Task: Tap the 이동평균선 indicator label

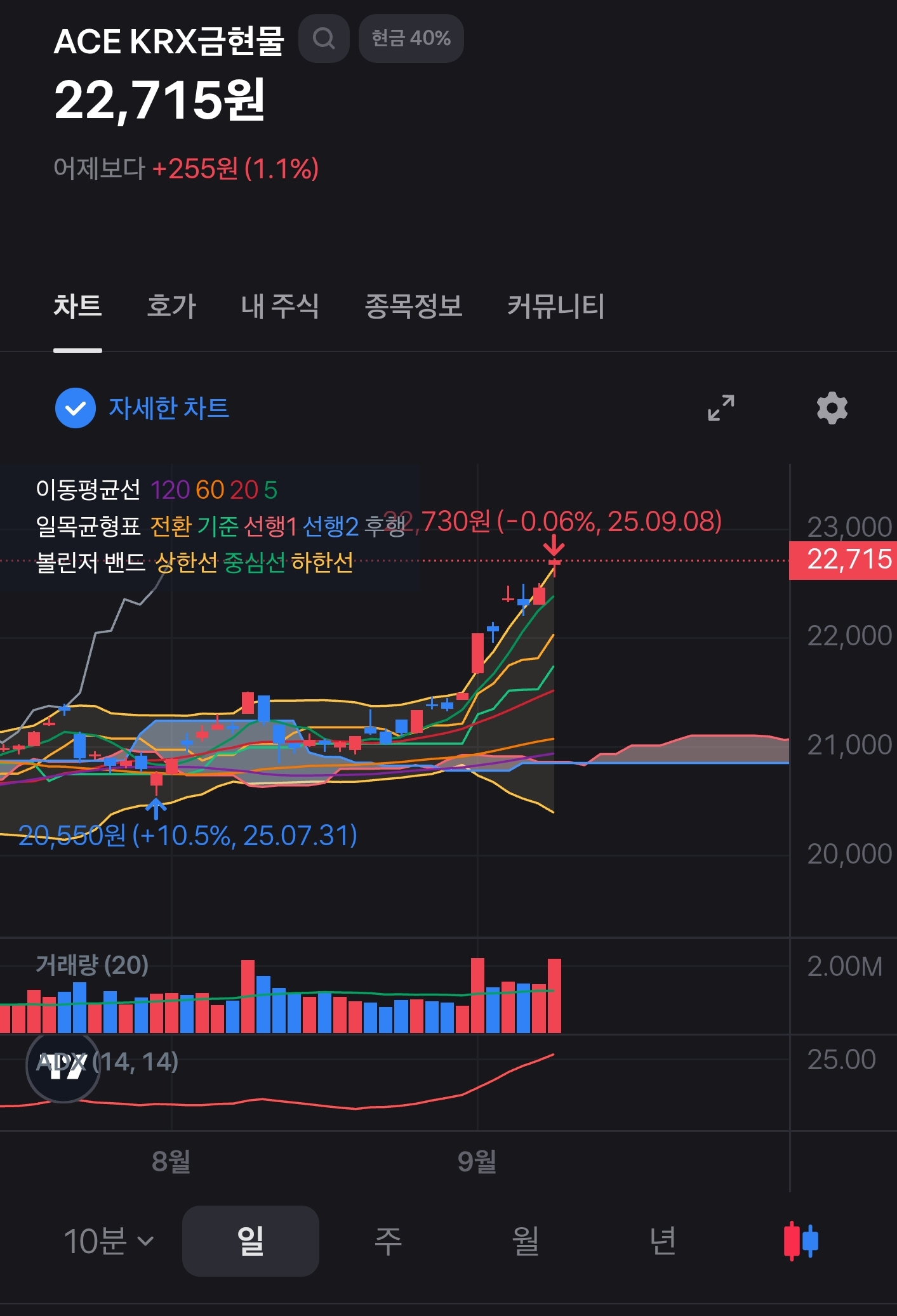Action: [x=88, y=490]
